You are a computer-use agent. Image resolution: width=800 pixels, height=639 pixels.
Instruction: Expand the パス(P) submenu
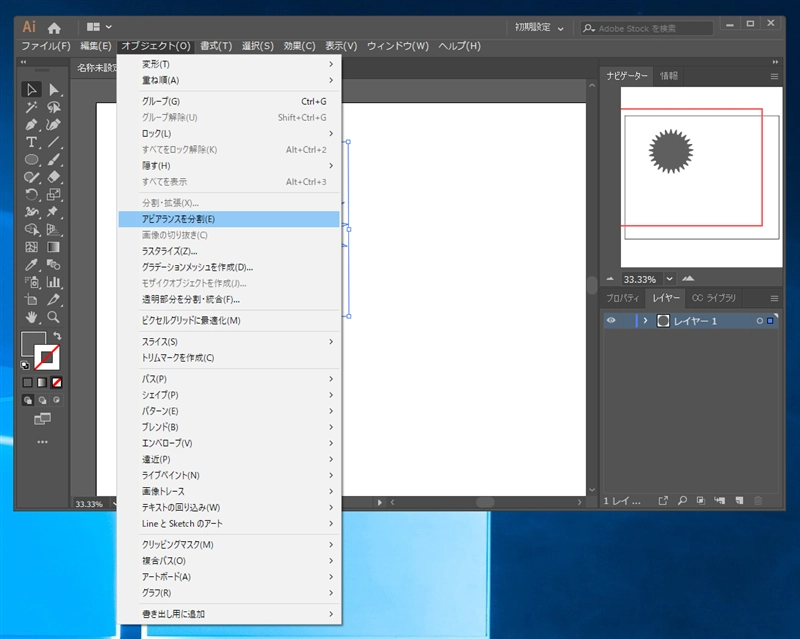point(229,379)
